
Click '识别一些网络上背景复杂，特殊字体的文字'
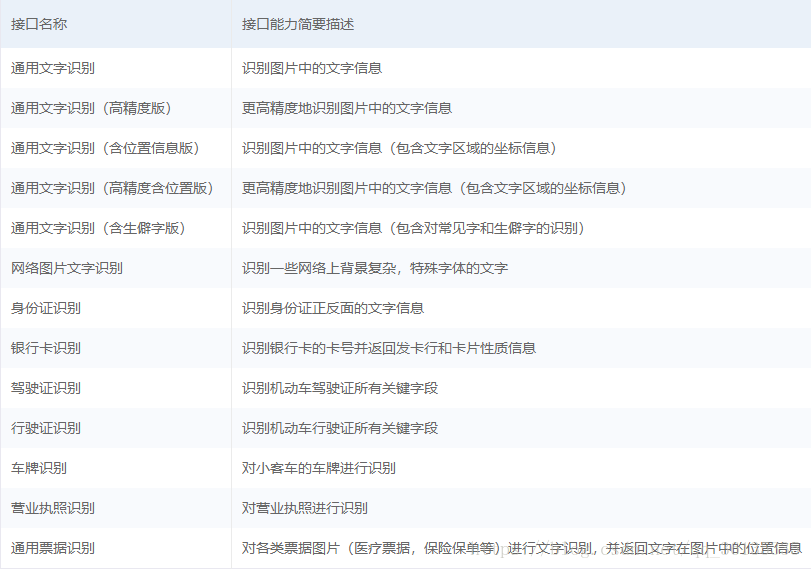coord(375,268)
